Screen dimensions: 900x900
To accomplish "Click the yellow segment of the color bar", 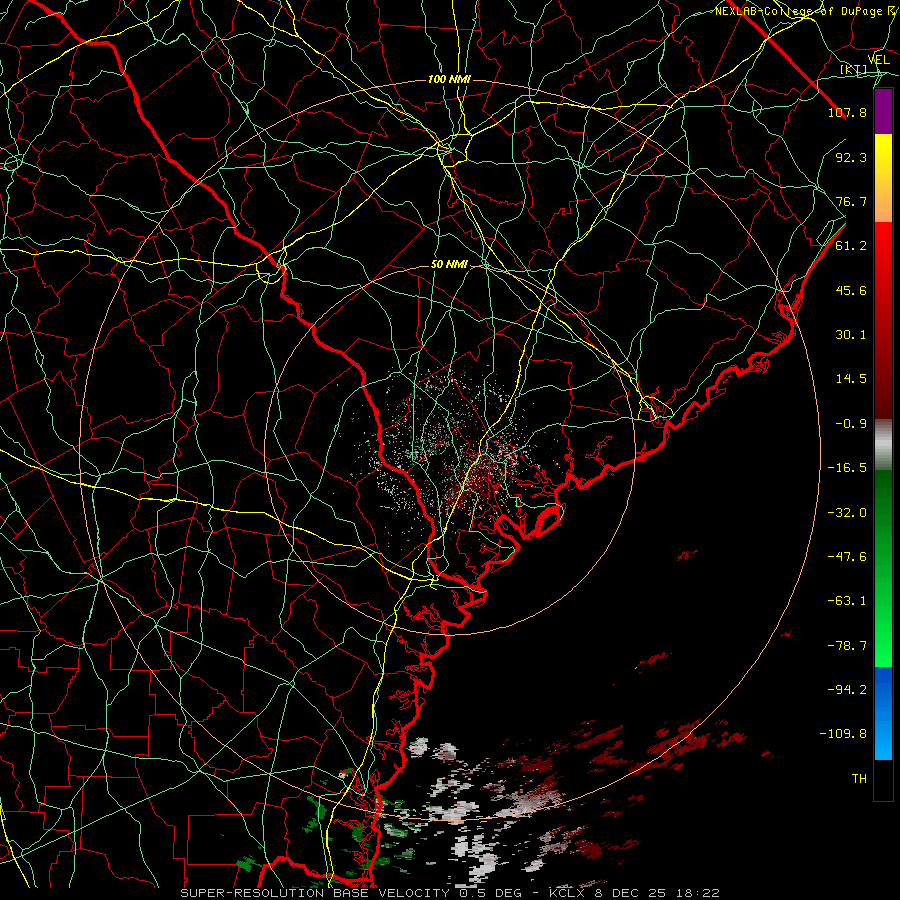I will 883,178.
